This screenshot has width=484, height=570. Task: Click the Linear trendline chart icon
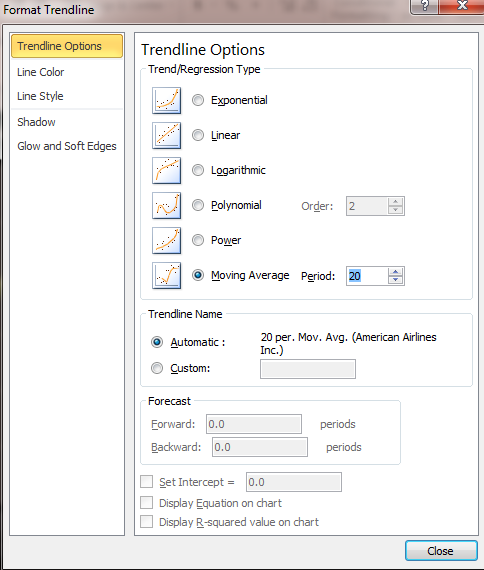pyautogui.click(x=167, y=136)
